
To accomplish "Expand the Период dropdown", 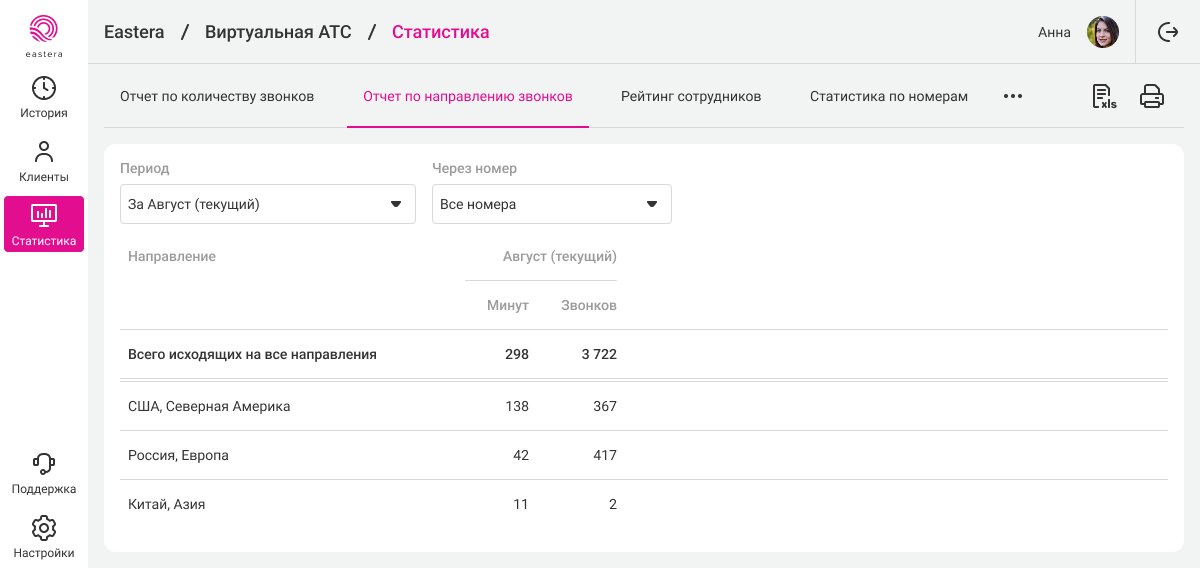I will tap(267, 204).
